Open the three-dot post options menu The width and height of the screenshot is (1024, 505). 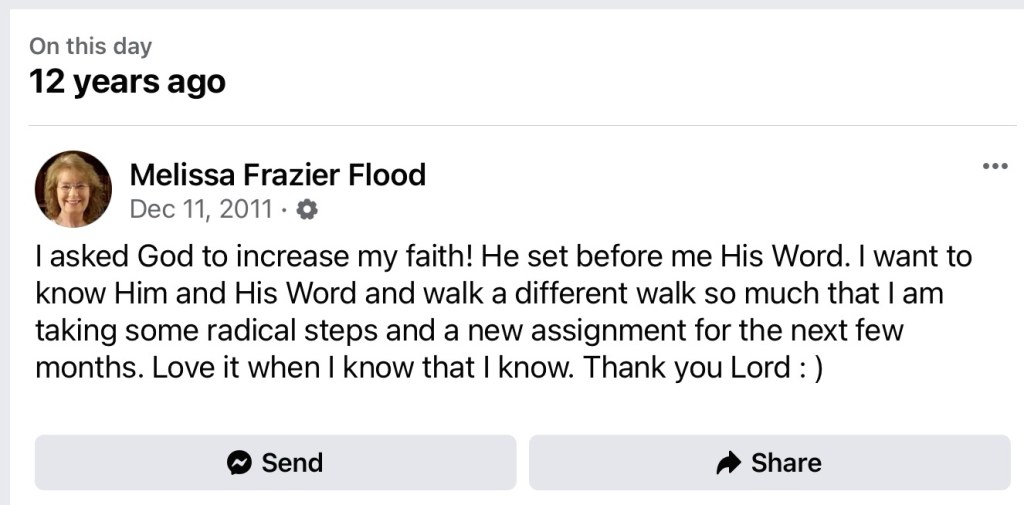pos(994,166)
